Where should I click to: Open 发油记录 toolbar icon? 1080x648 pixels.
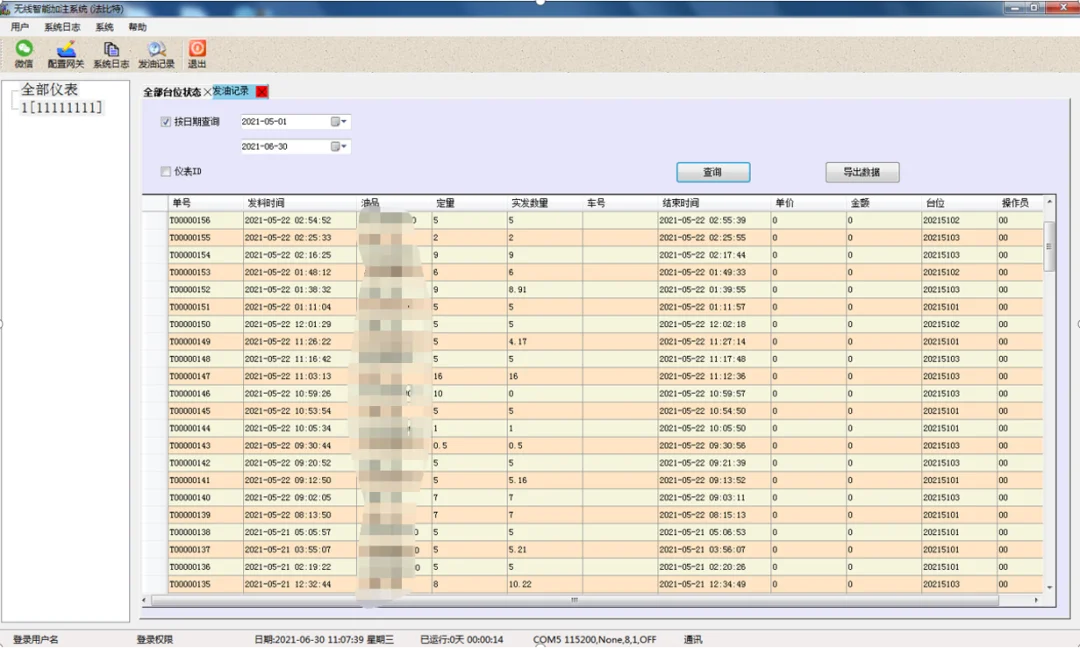pos(156,54)
